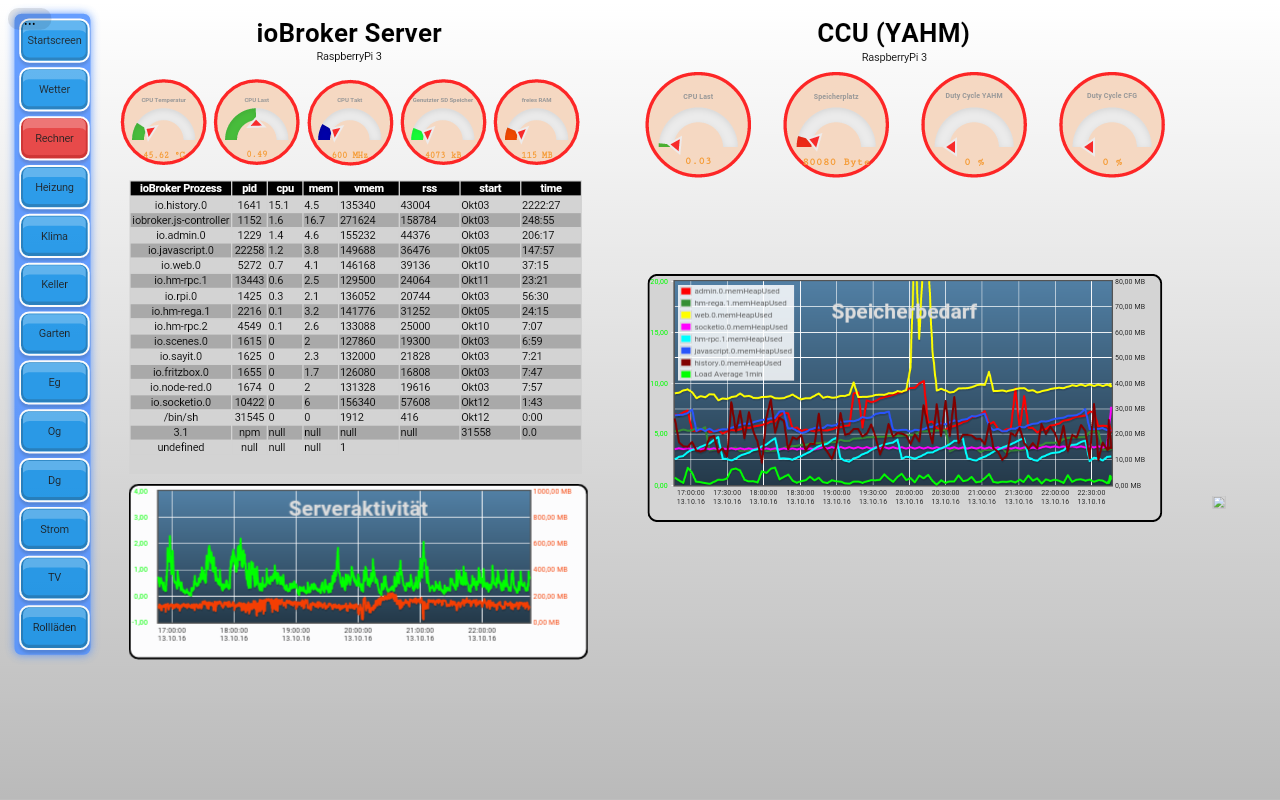Select the io.fritzbox.0 process name
Viewport: 1280px width, 800px height.
click(x=181, y=372)
